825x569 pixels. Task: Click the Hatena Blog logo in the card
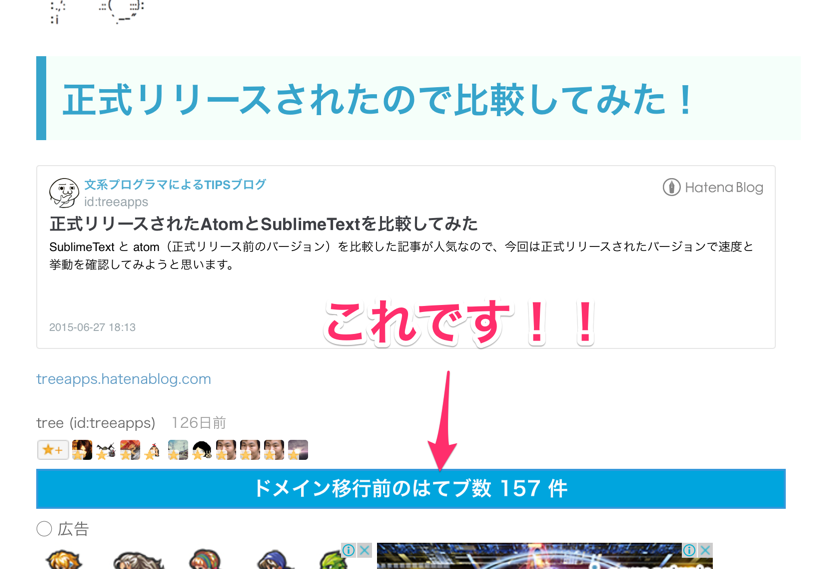713,187
